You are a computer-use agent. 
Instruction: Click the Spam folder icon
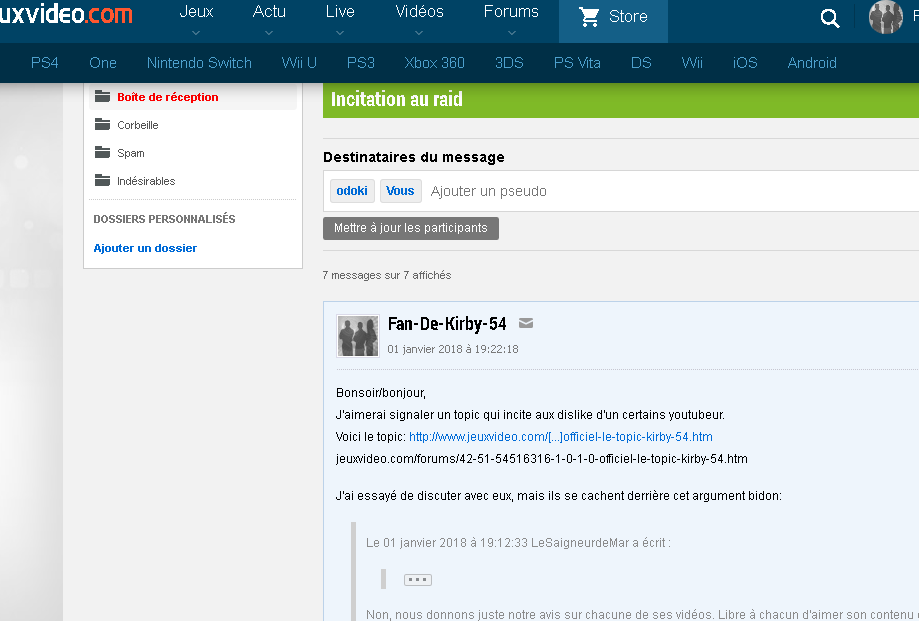click(x=102, y=153)
